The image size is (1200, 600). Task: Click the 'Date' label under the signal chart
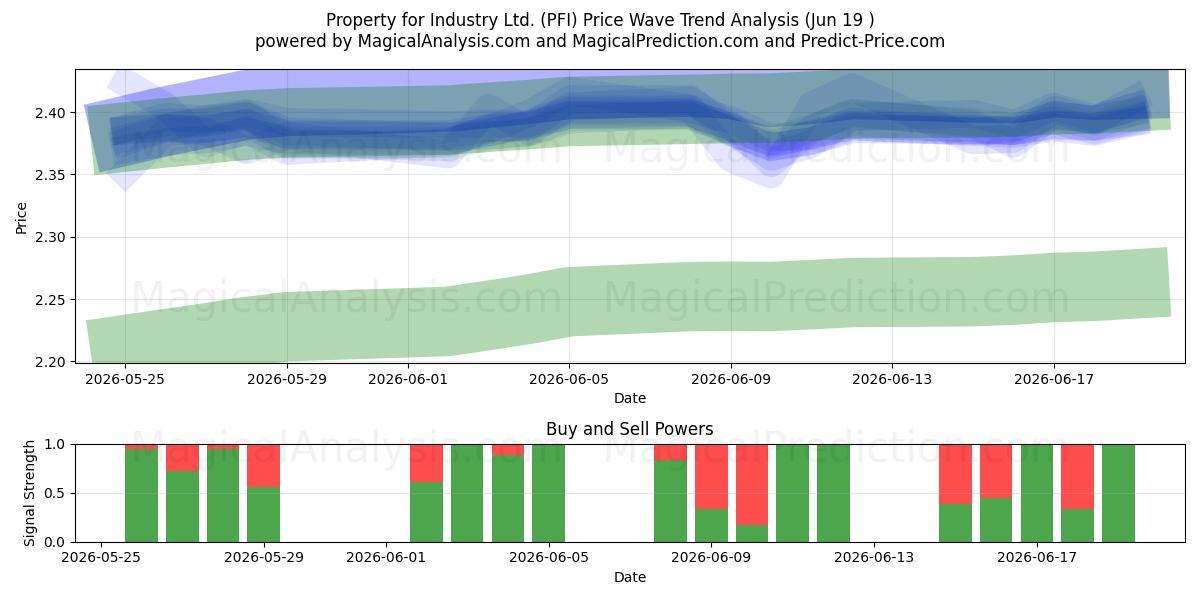pos(630,577)
